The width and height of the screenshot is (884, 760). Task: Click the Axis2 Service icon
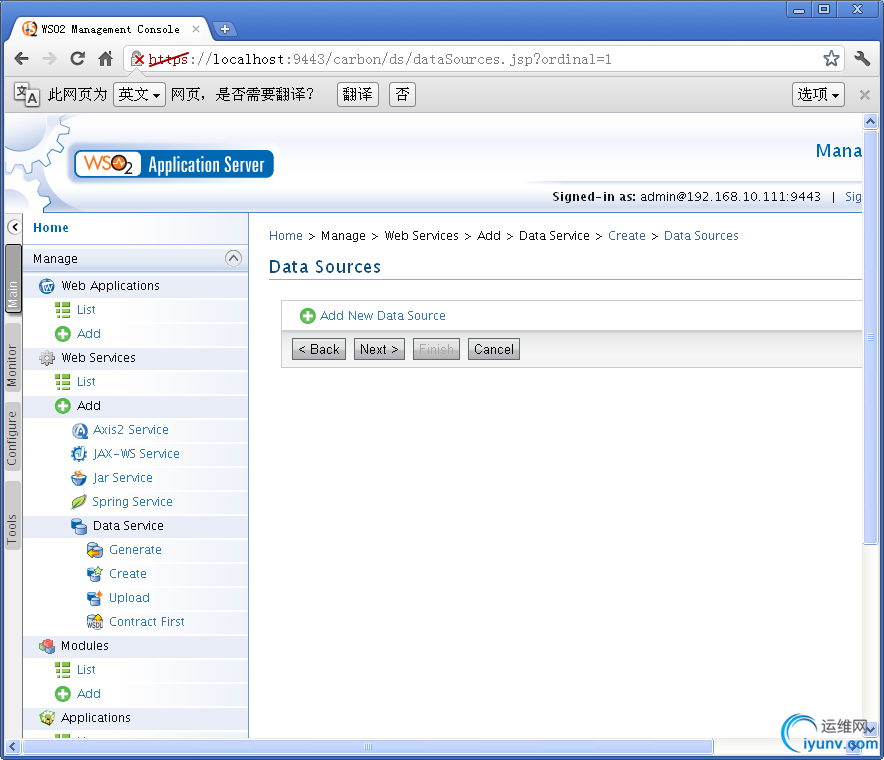tap(80, 430)
